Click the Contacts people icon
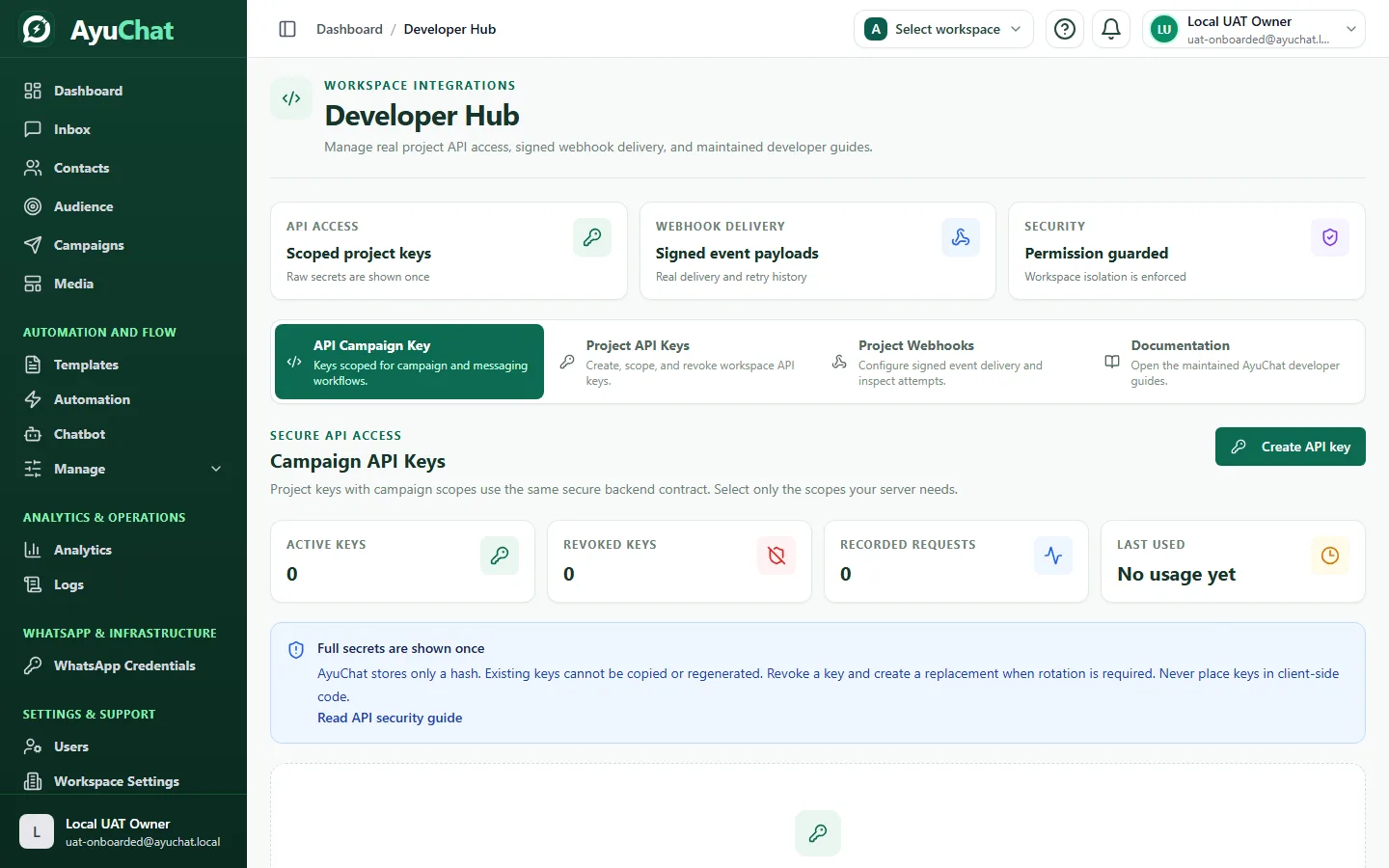The height and width of the screenshot is (868, 1389). (33, 168)
